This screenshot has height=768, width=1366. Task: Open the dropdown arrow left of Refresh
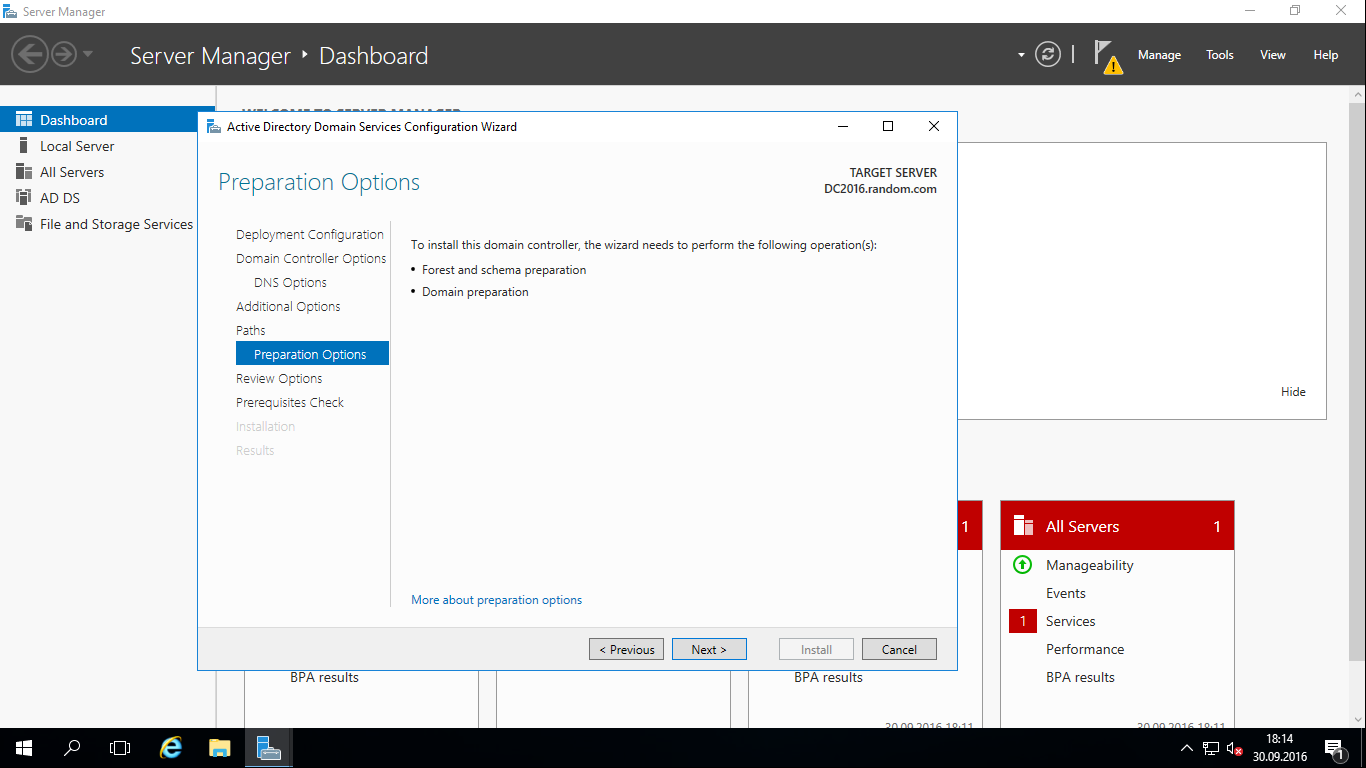coord(1021,55)
